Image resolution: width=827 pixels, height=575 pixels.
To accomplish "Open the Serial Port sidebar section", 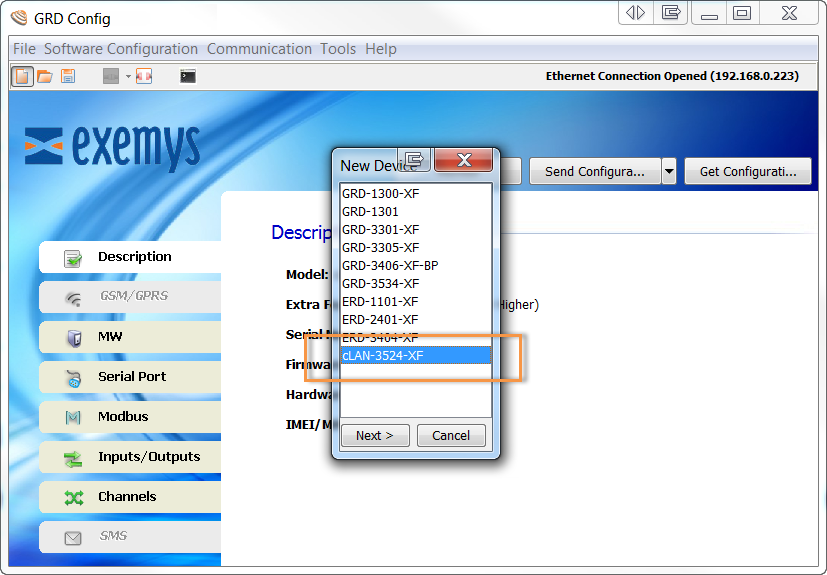I will (130, 377).
